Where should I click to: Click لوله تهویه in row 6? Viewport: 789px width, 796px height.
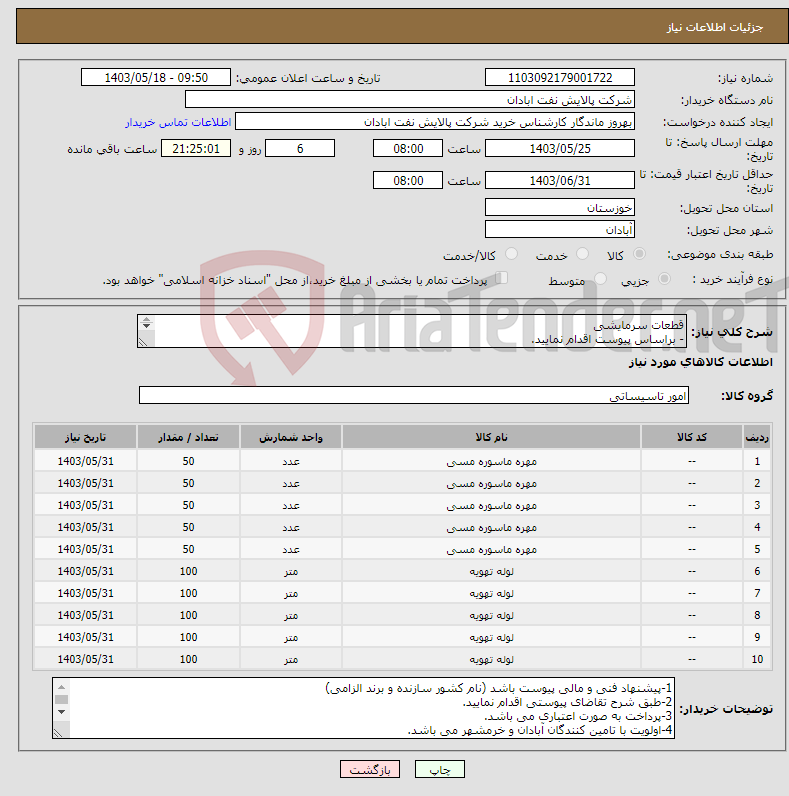[491, 572]
